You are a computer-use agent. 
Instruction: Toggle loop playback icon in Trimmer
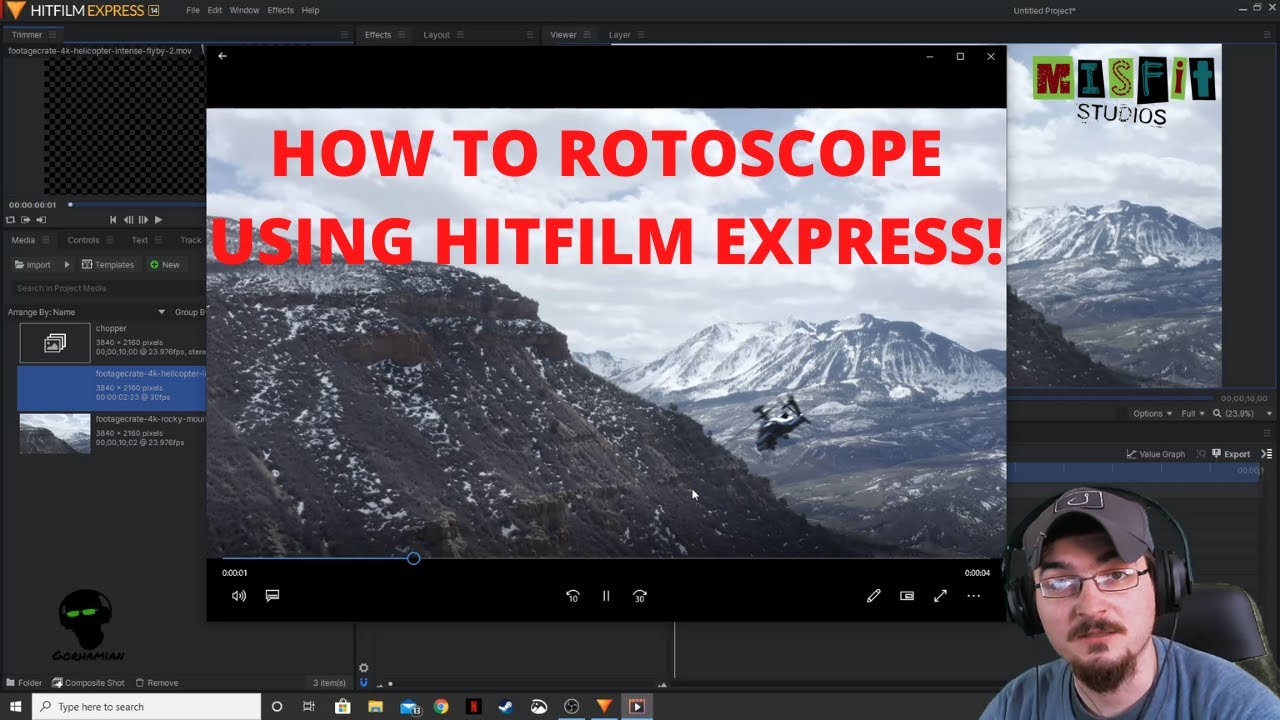pos(11,219)
